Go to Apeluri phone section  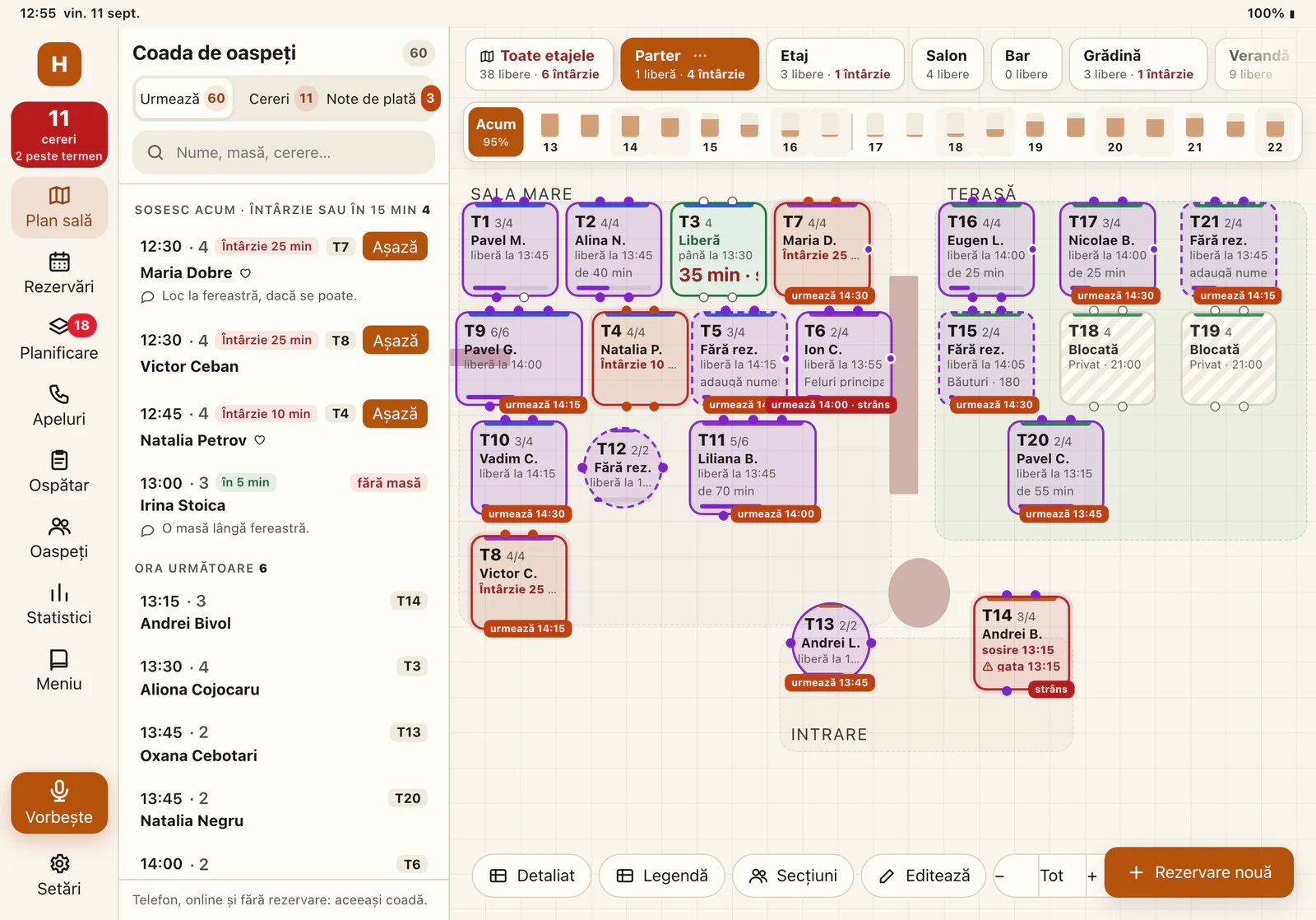tap(59, 406)
